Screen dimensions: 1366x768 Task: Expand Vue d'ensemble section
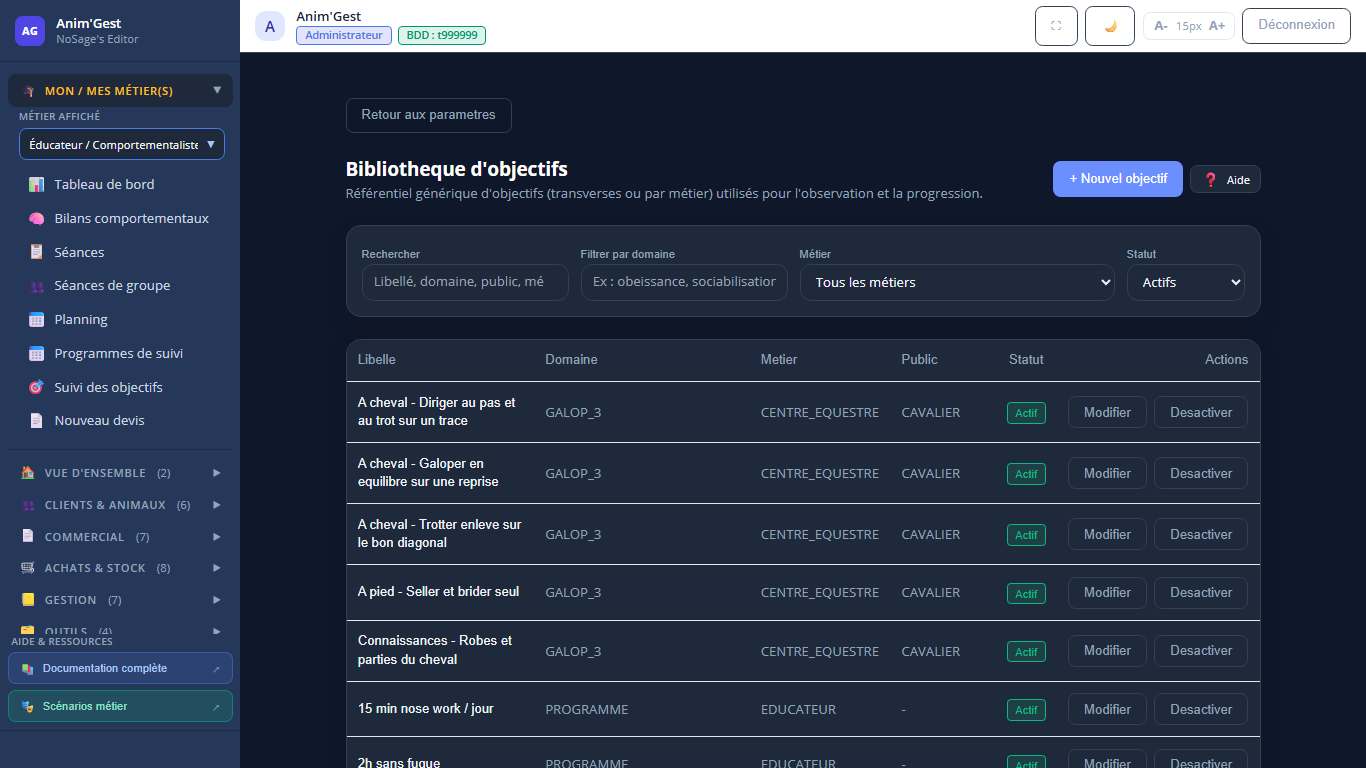(x=120, y=473)
